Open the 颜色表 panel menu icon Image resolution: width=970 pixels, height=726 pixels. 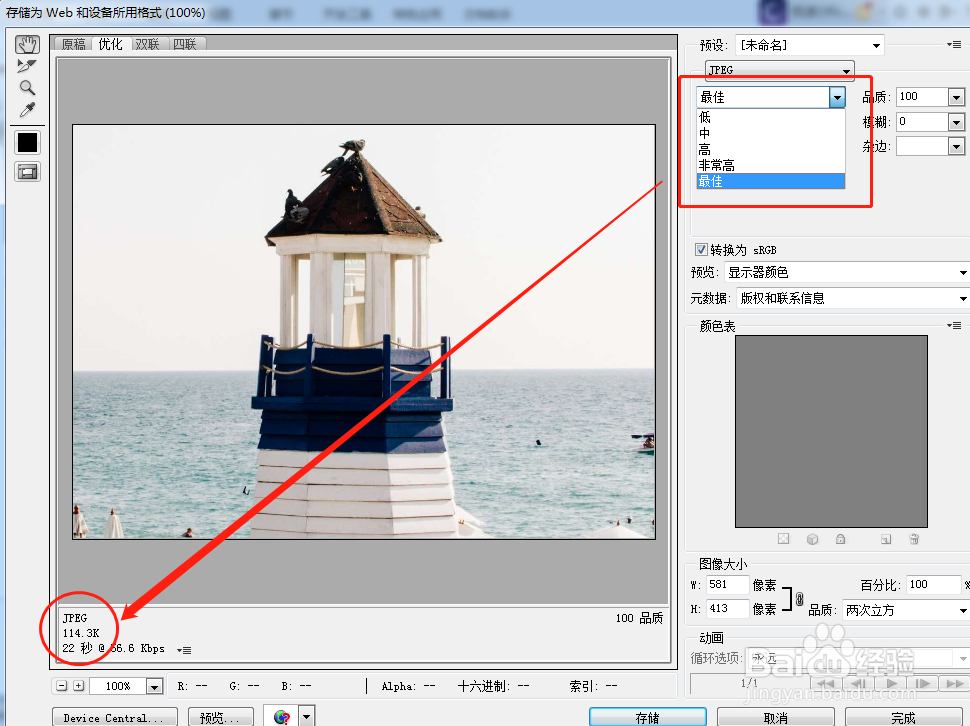tap(954, 325)
